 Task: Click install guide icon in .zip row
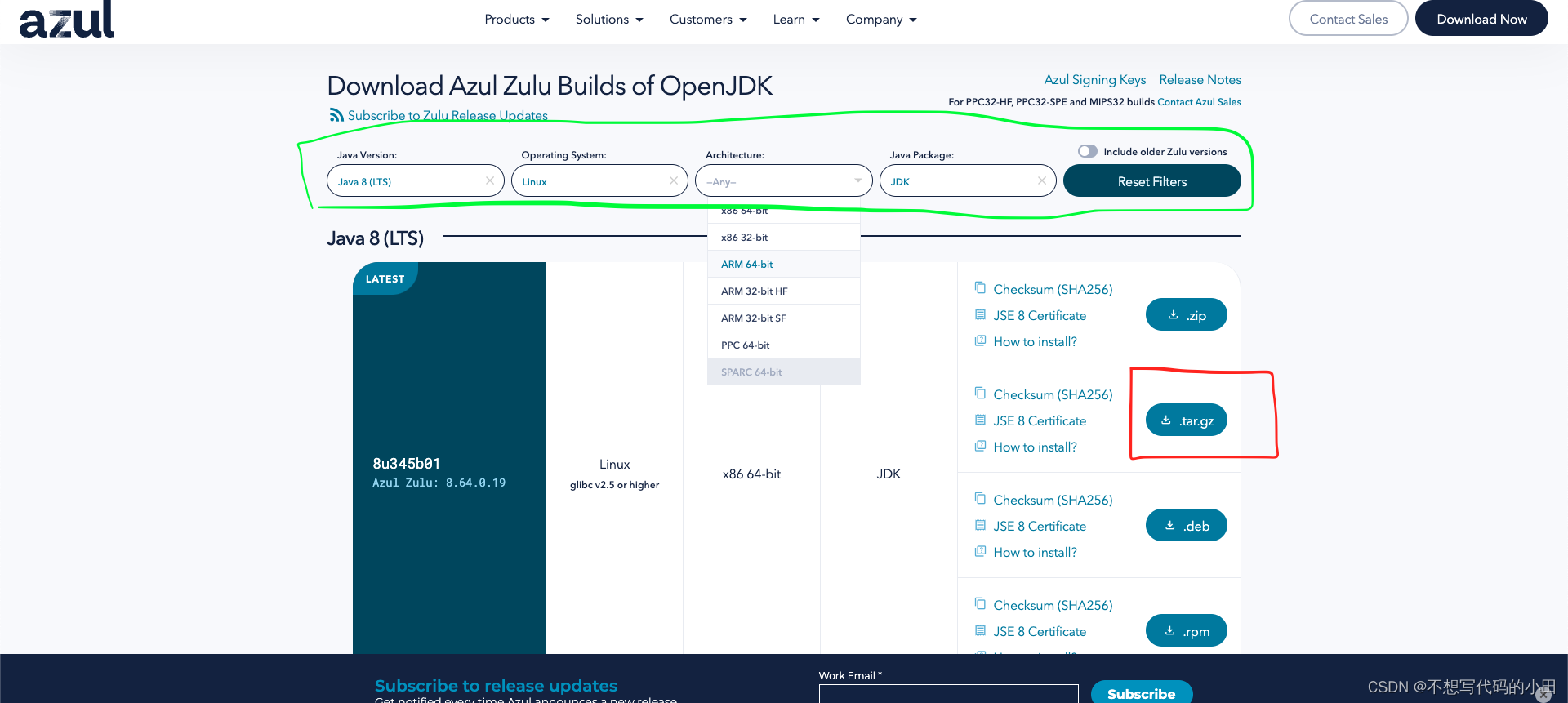(x=980, y=340)
